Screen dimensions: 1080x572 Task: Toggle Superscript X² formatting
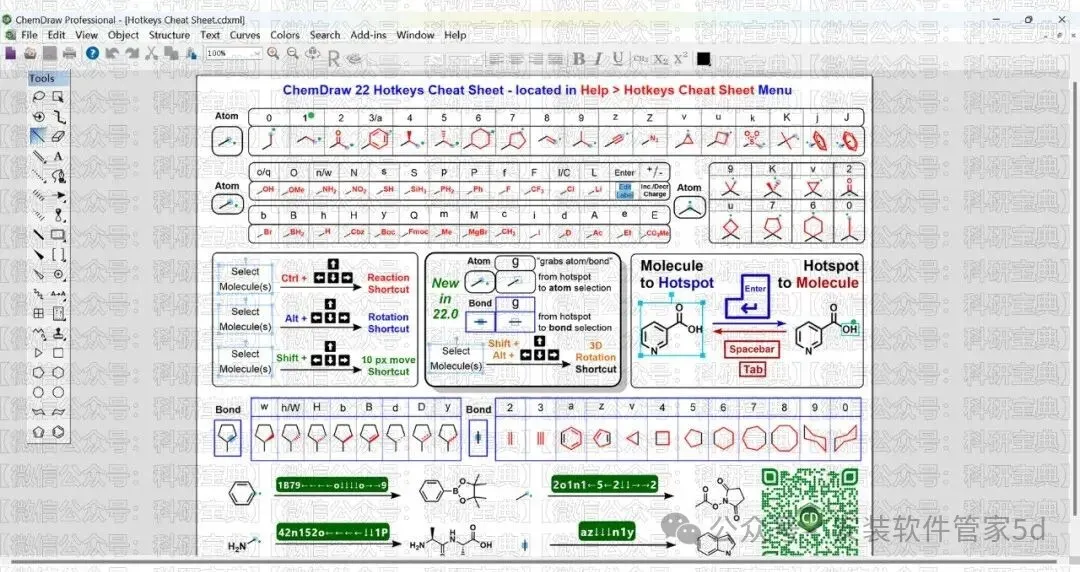(681, 59)
